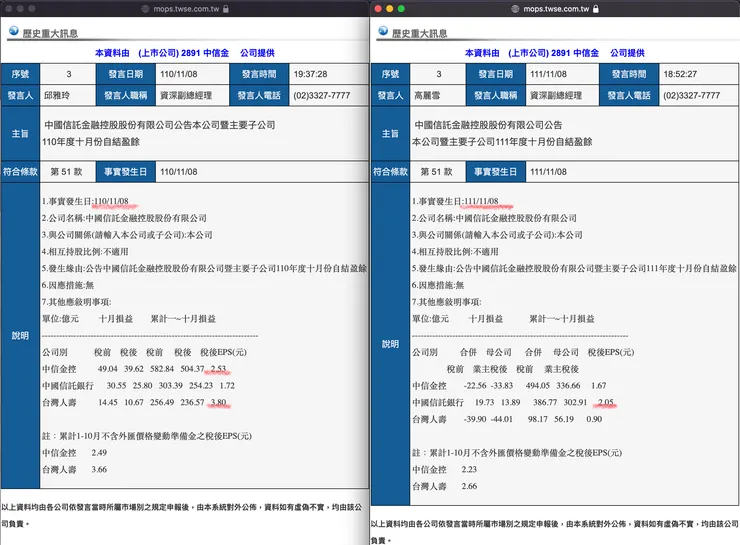Click the phone number in the left window
The height and width of the screenshot is (545, 740).
pos(322,95)
